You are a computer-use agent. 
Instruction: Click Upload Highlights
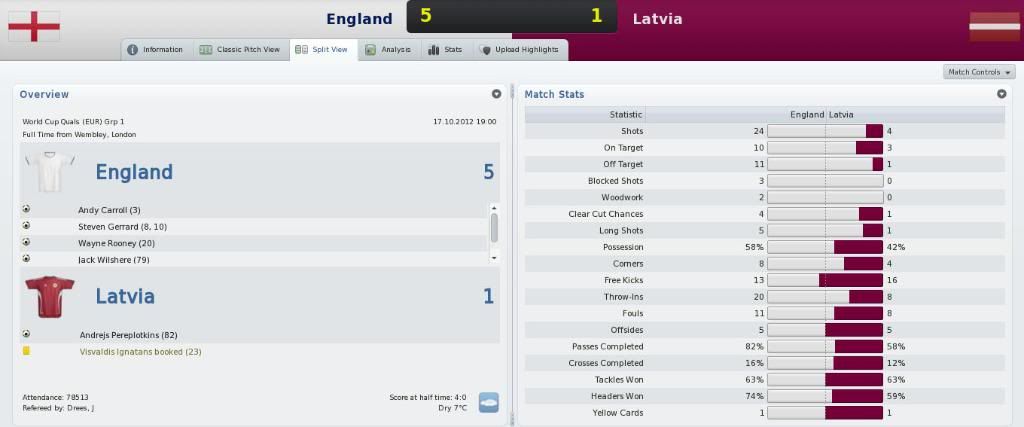pos(519,50)
